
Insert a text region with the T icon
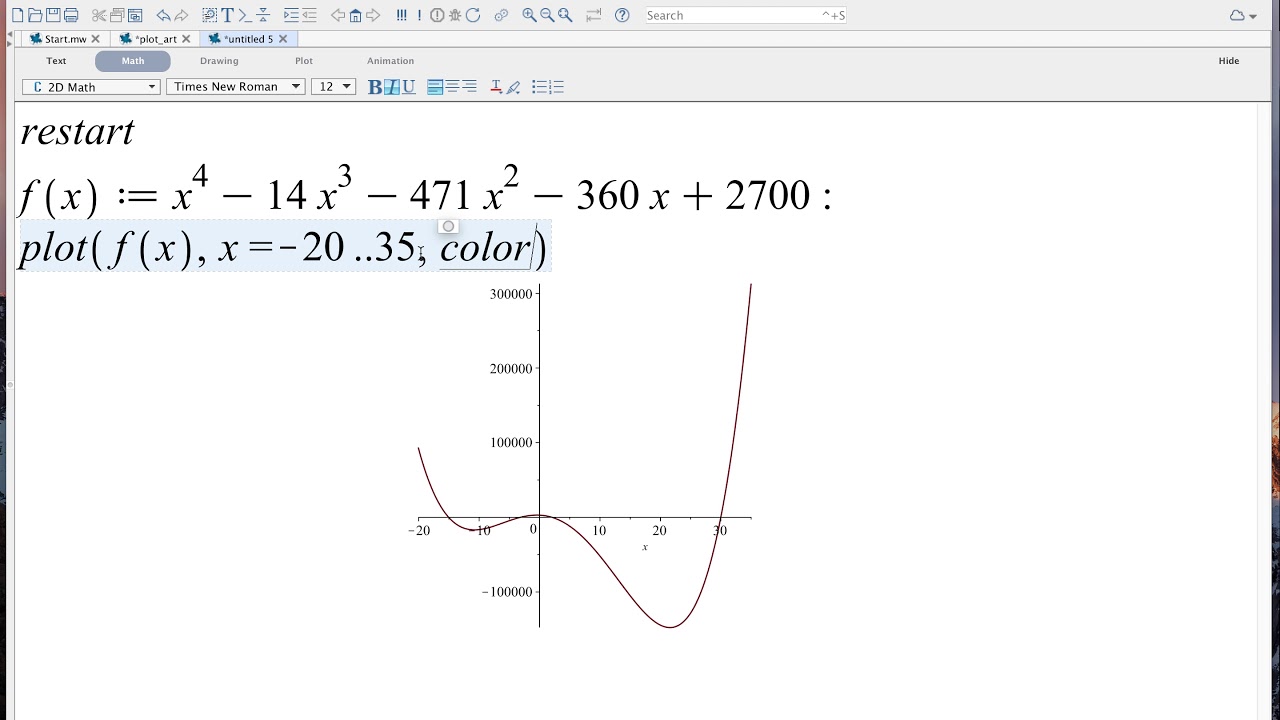(228, 15)
